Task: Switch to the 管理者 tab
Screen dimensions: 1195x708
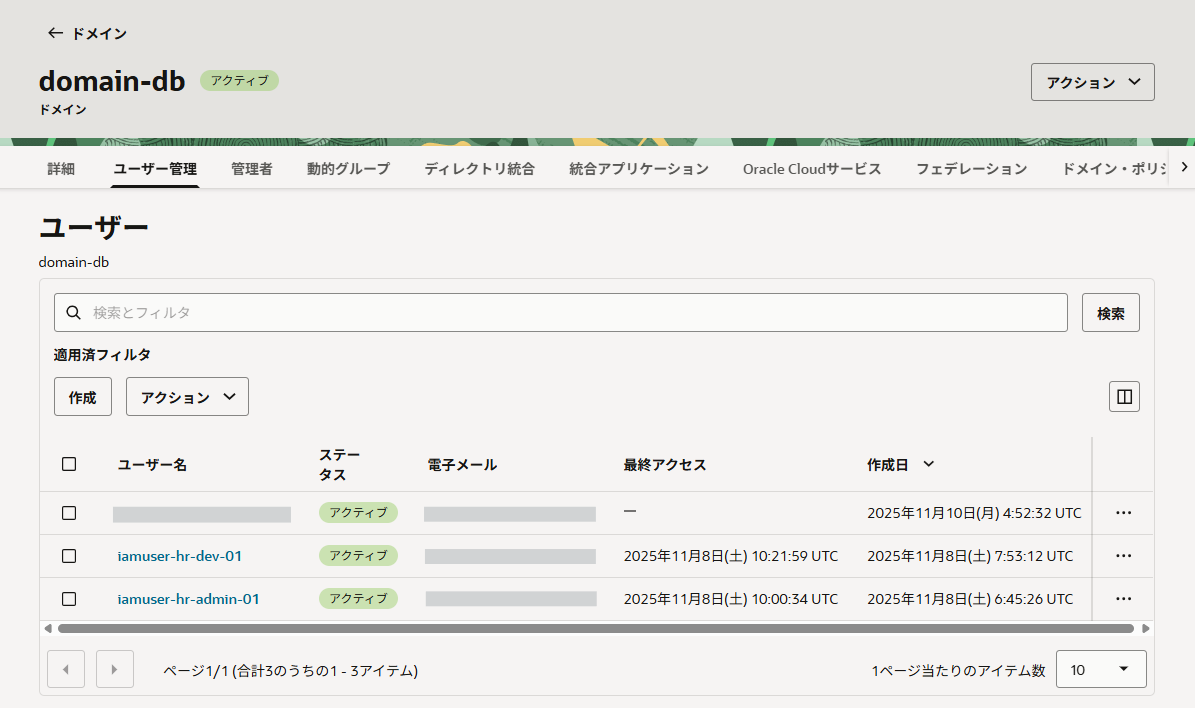Action: [x=251, y=168]
